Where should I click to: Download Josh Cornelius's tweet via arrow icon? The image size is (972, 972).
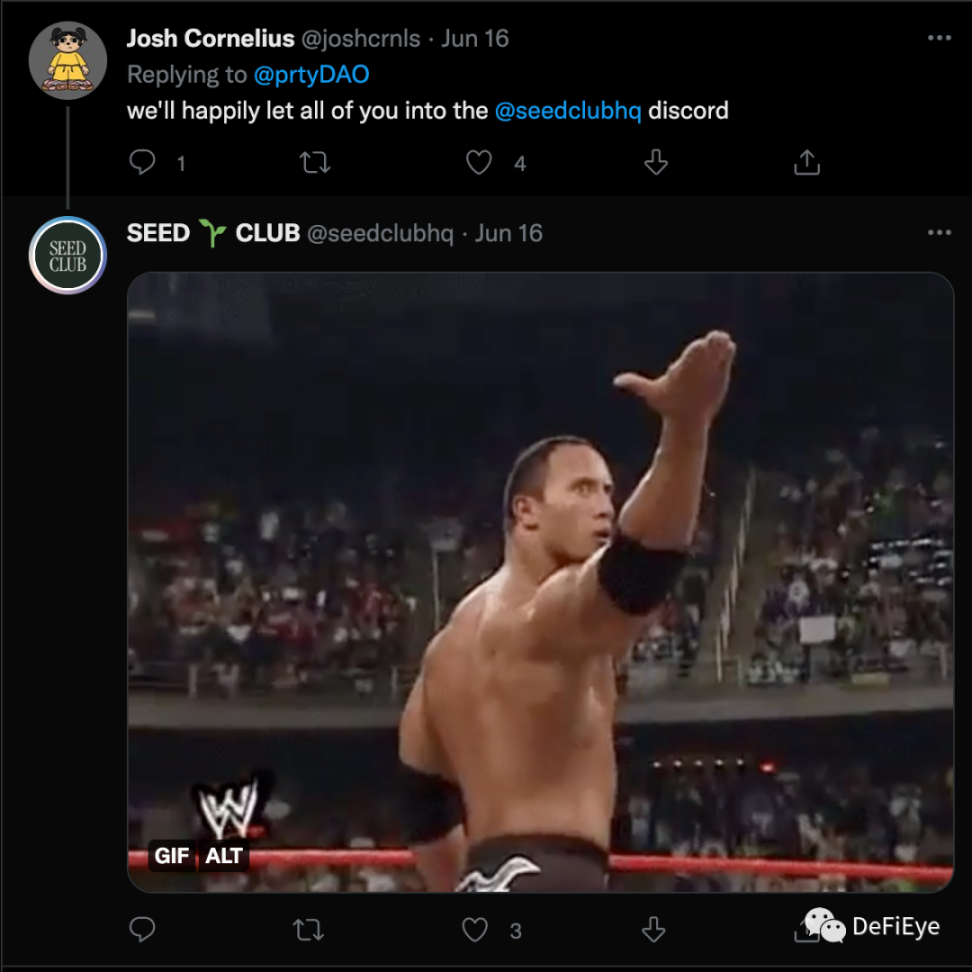click(656, 162)
